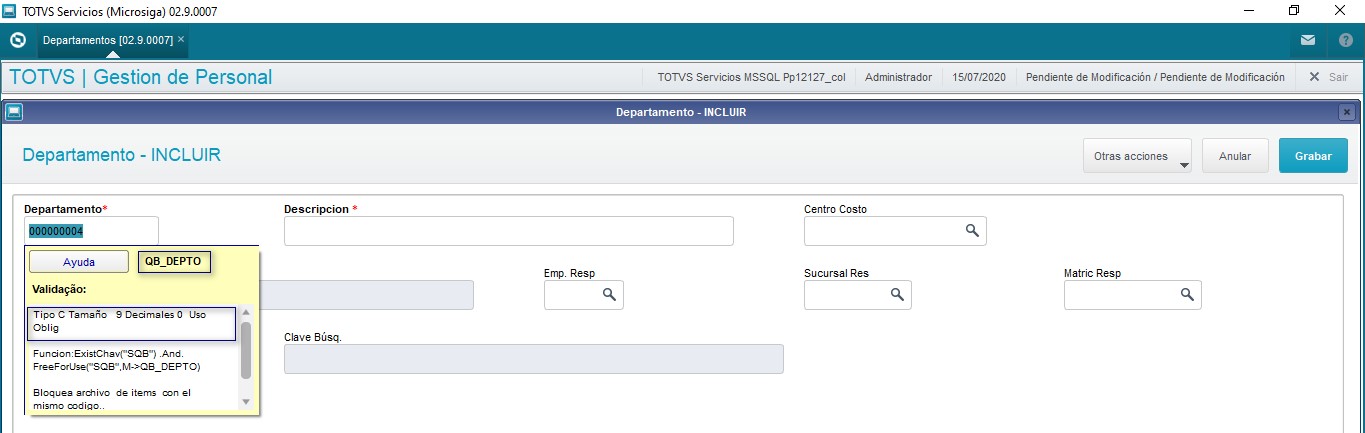Screen dimensions: 1365x433
Task: Click the dialog window icon at title bar left
Action: (14, 112)
